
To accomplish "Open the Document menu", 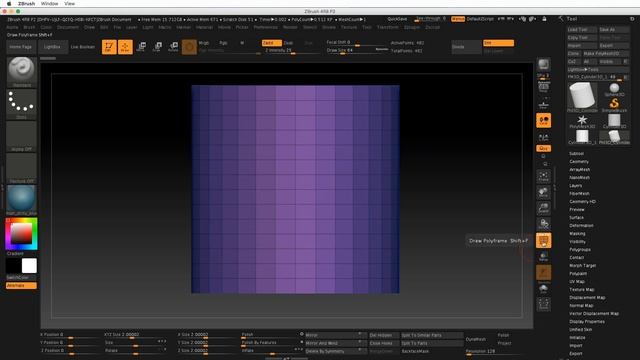I will point(67,27).
